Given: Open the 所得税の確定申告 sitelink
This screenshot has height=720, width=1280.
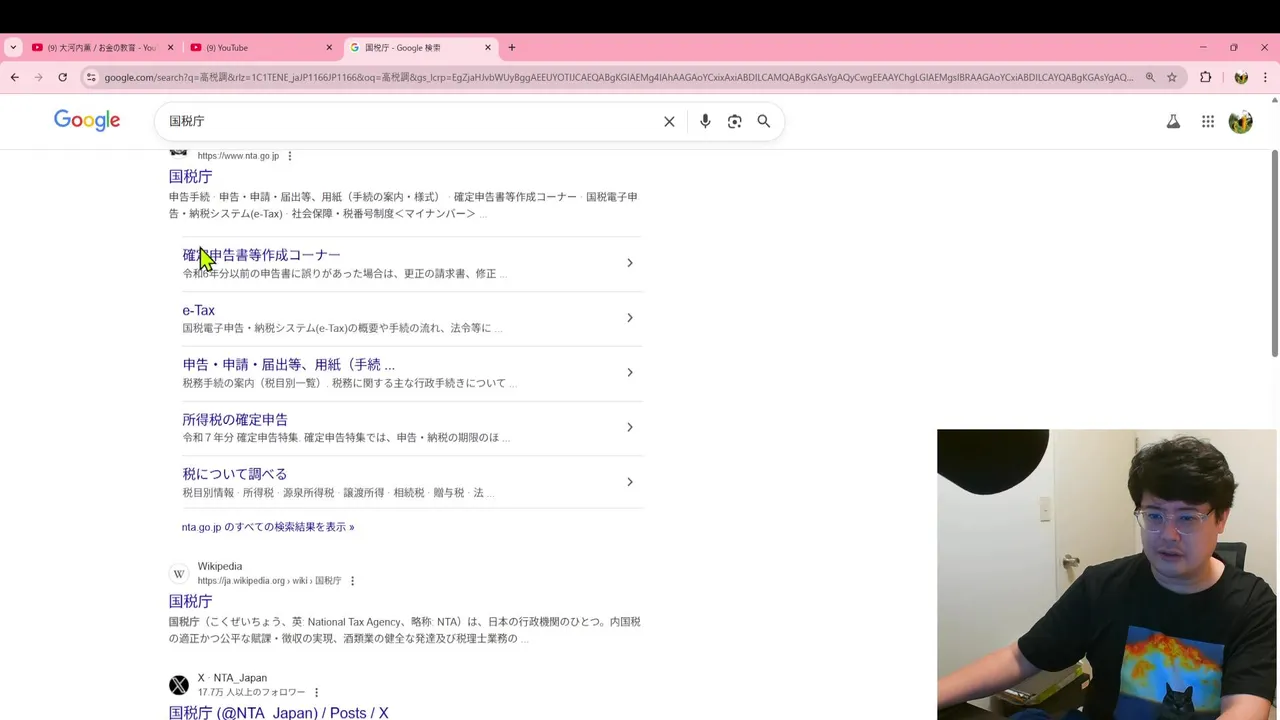Looking at the screenshot, I should [235, 420].
